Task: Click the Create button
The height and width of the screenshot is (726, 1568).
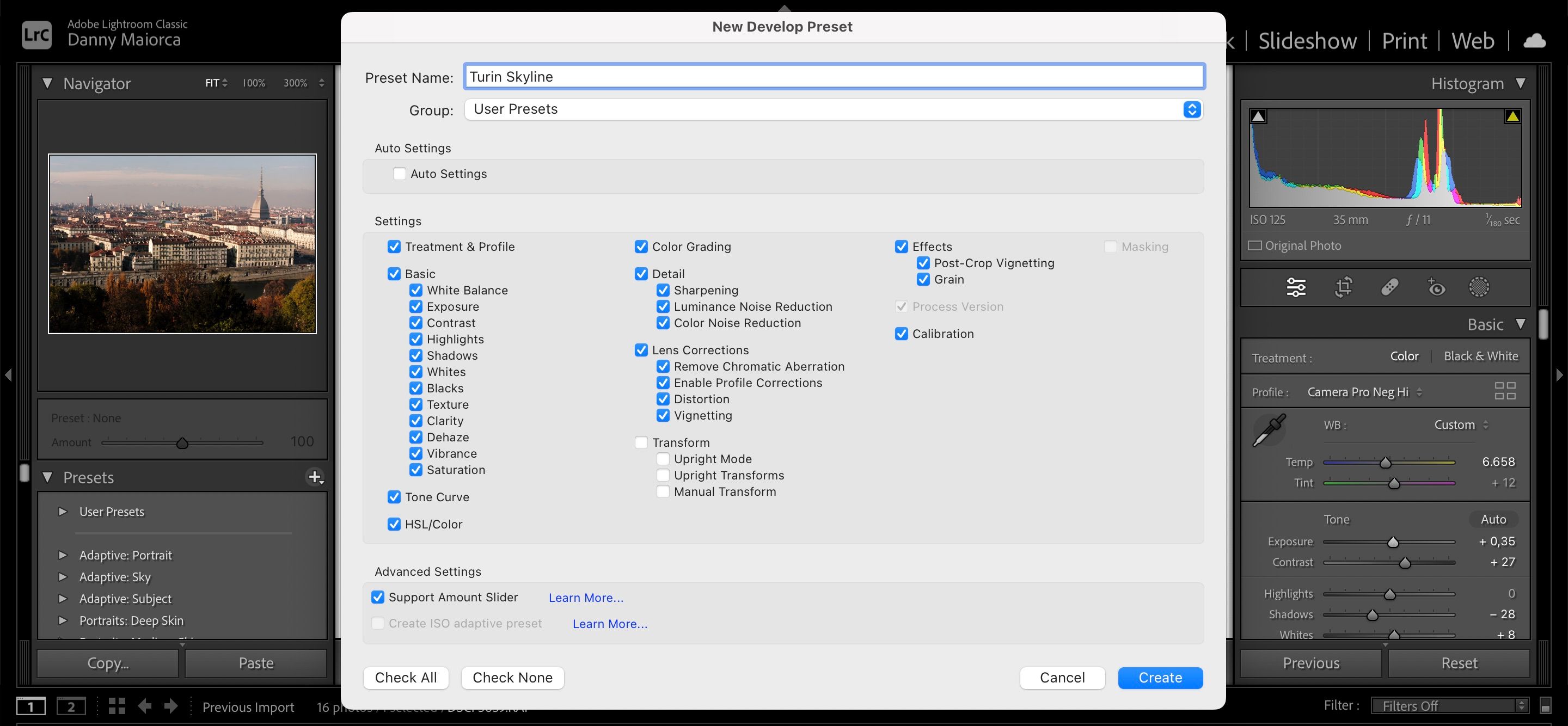Action: point(1160,678)
